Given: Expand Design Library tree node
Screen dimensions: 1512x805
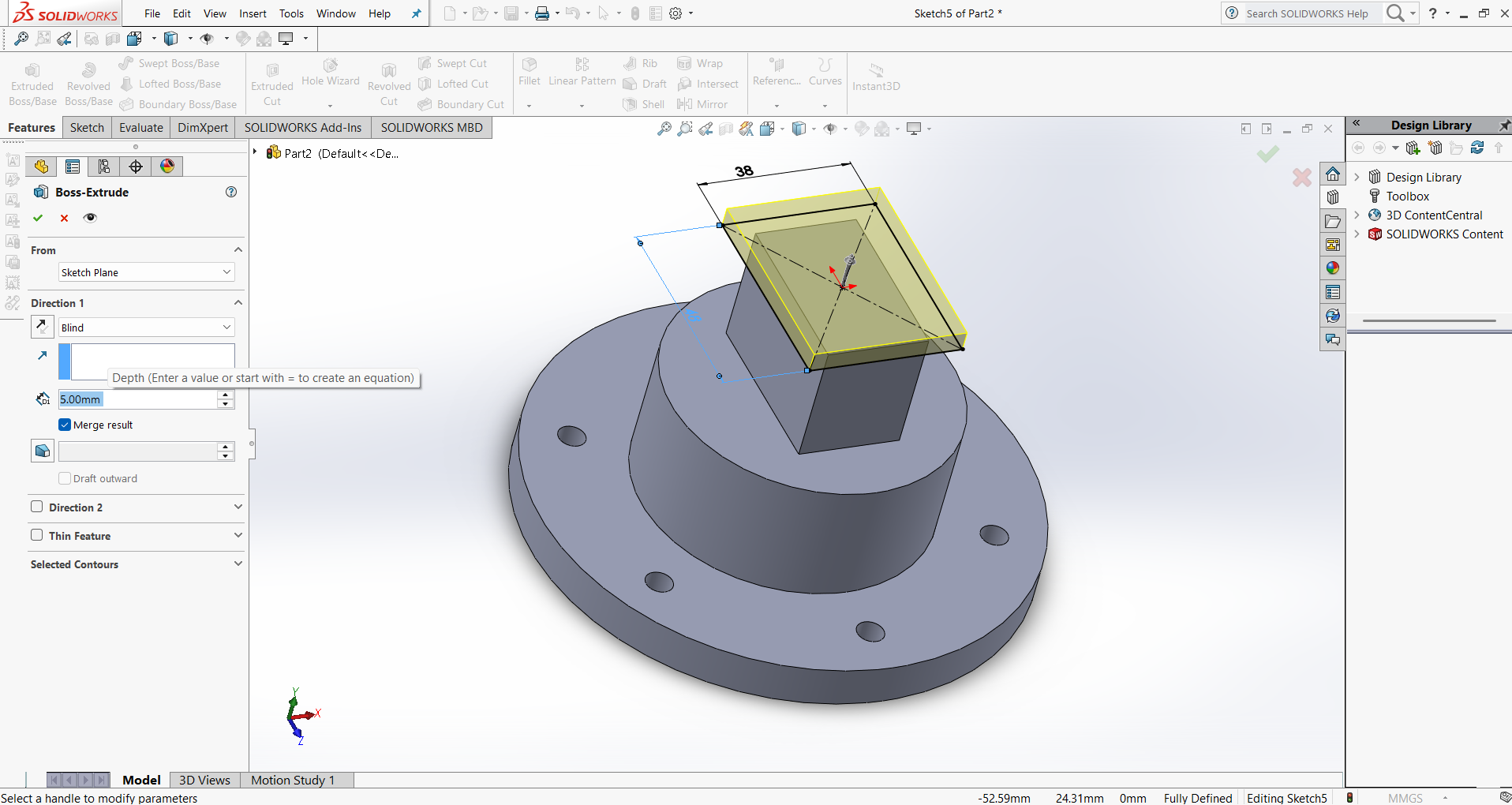Looking at the screenshot, I should point(1357,177).
